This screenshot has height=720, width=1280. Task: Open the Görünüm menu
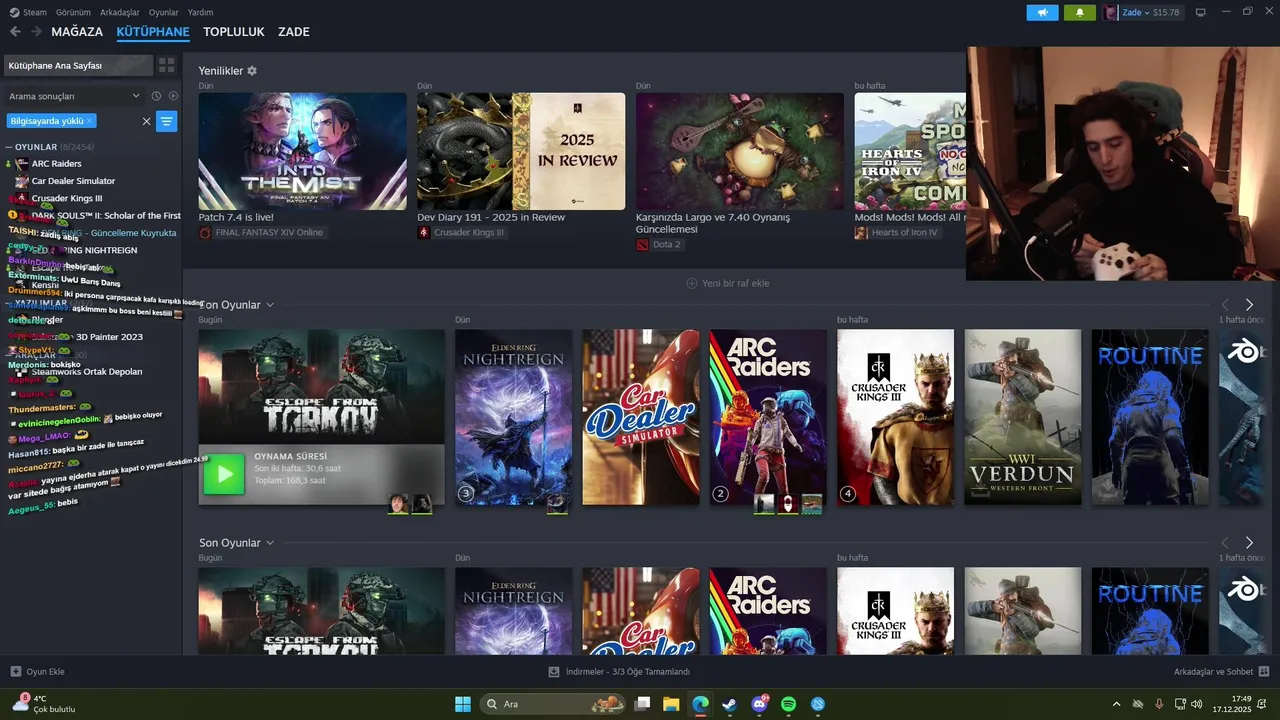coord(73,12)
